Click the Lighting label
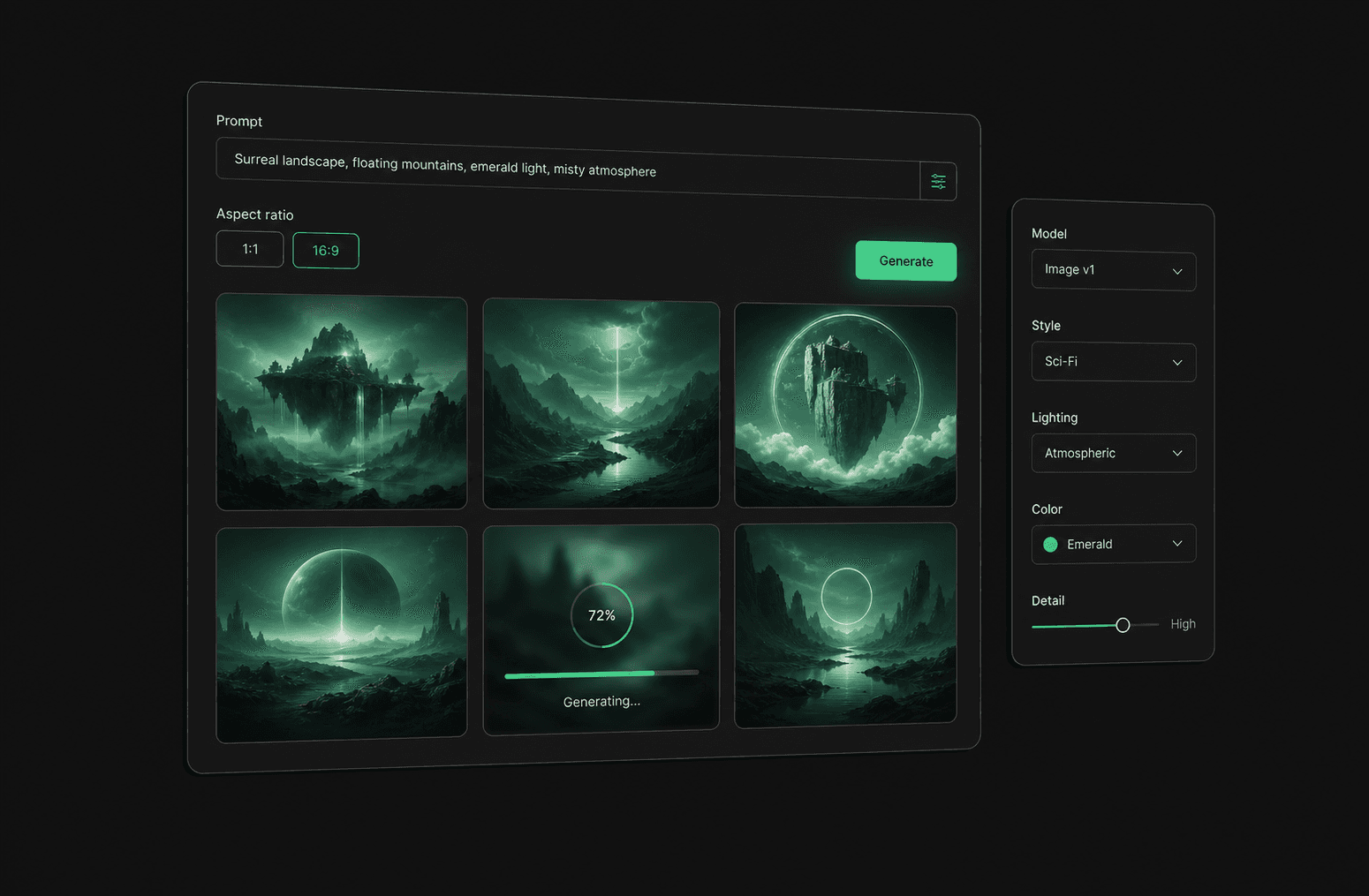The image size is (1369, 896). 1055,418
